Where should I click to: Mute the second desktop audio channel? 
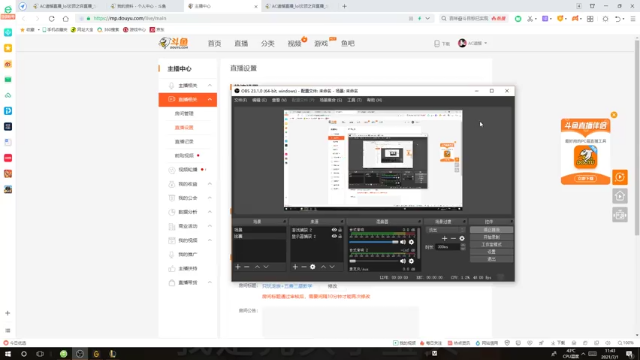click(403, 261)
